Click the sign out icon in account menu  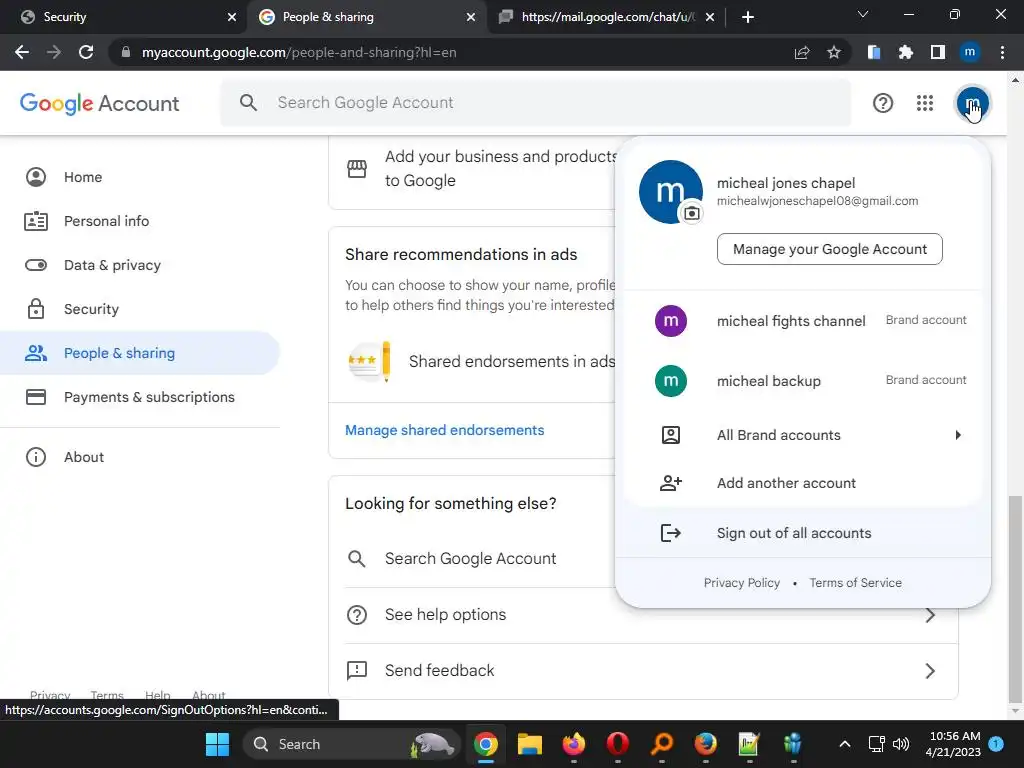pyautogui.click(x=671, y=533)
